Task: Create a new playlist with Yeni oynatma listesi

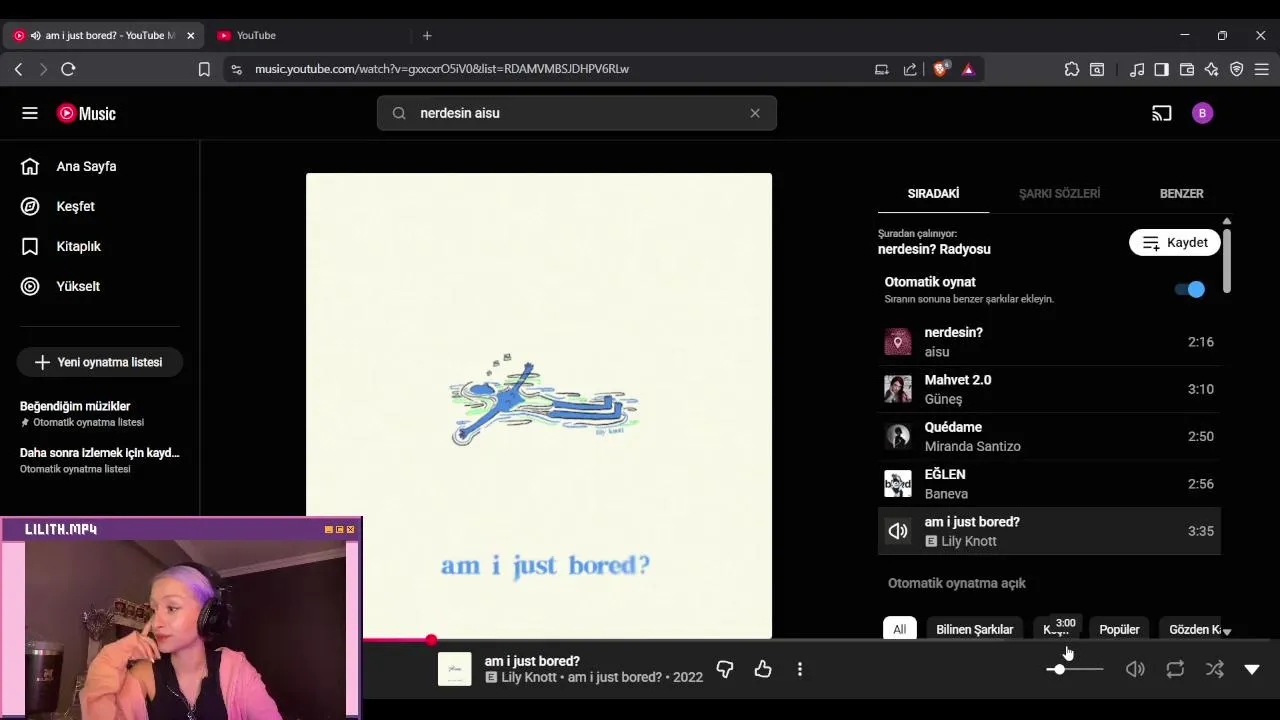Action: point(99,362)
